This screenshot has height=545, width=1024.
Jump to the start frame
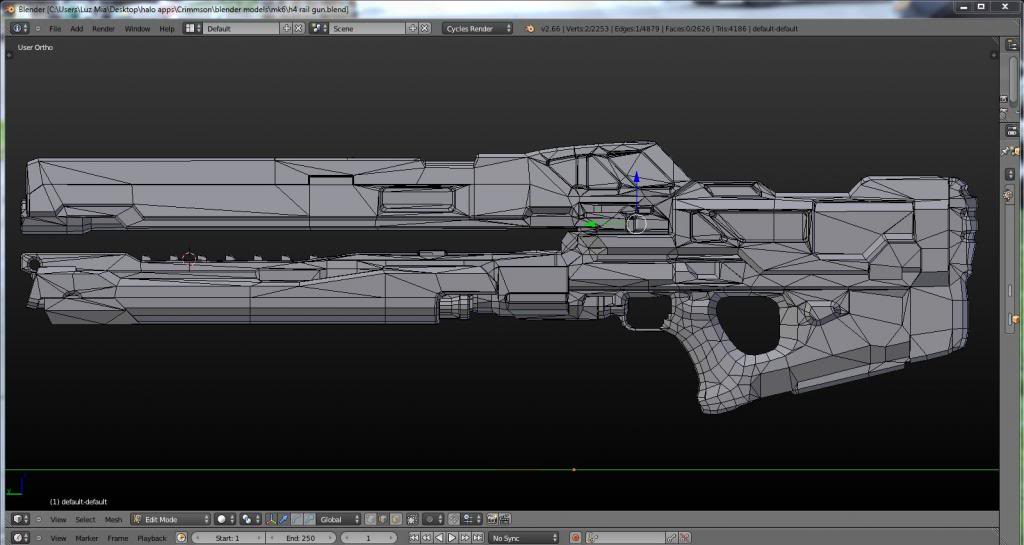pyautogui.click(x=414, y=538)
